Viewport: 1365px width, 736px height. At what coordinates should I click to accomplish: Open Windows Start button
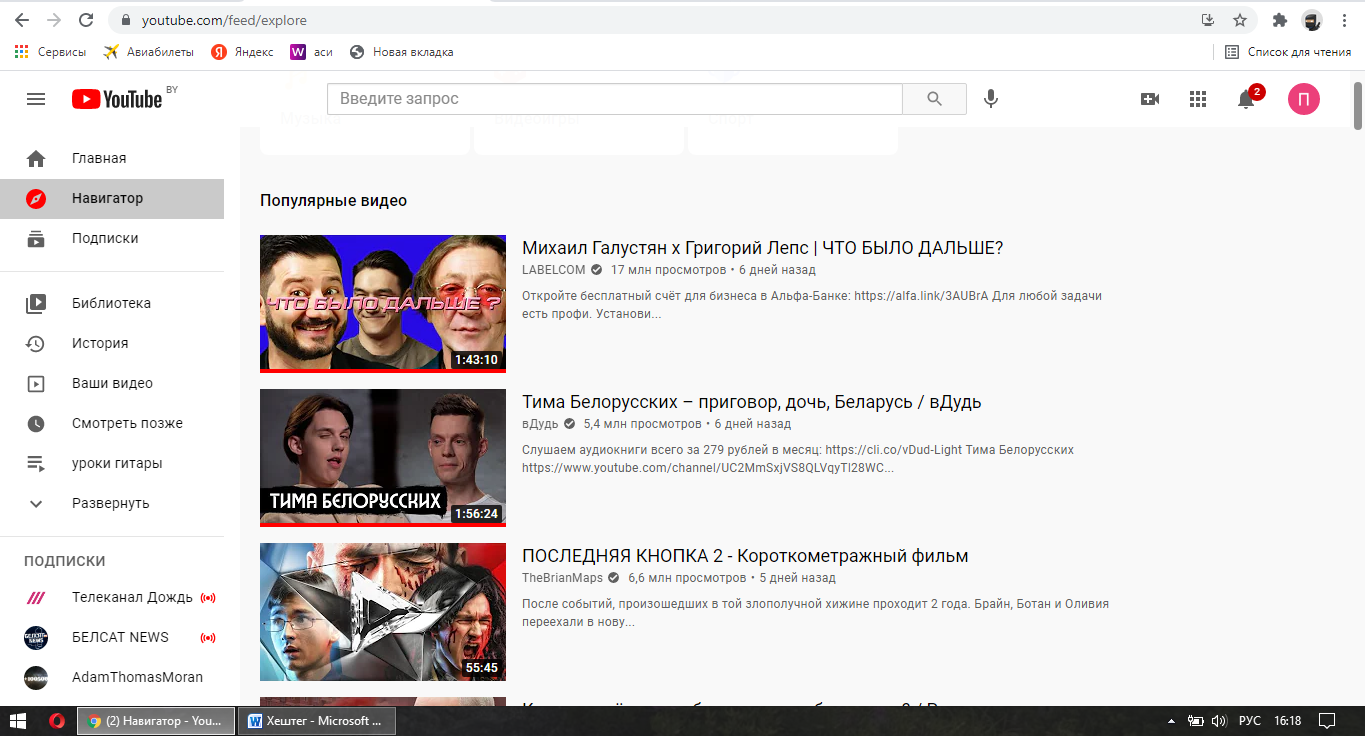[x=19, y=720]
